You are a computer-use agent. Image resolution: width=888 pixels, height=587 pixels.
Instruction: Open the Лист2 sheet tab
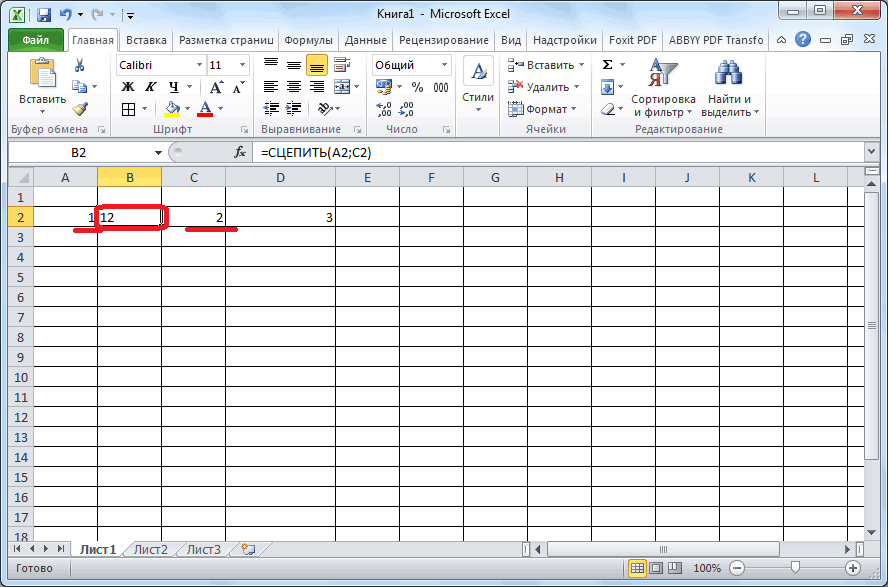pos(150,549)
